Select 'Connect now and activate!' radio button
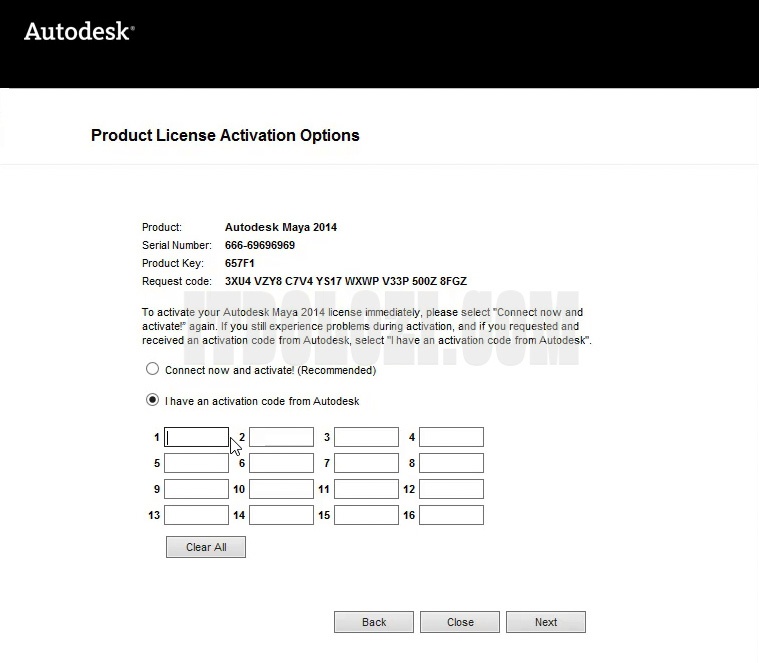Image resolution: width=759 pixels, height=663 pixels. (152, 369)
